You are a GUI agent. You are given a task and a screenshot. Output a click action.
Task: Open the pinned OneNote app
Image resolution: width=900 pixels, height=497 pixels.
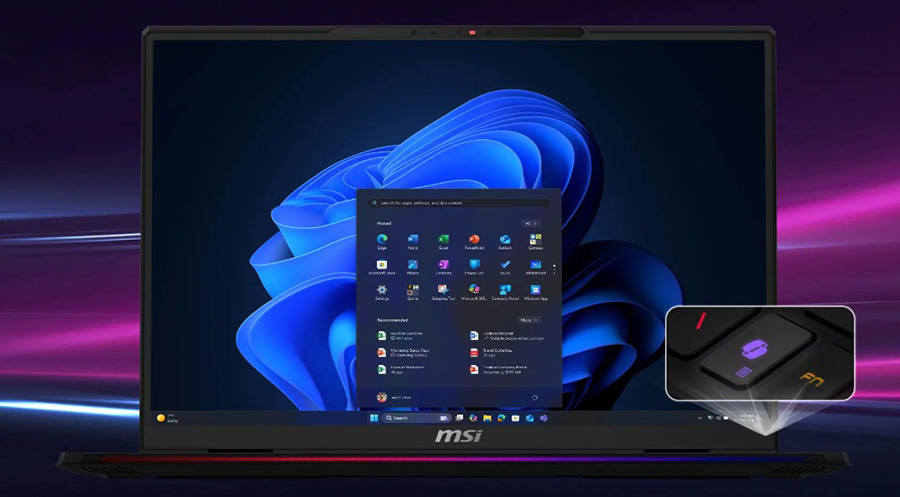443,267
